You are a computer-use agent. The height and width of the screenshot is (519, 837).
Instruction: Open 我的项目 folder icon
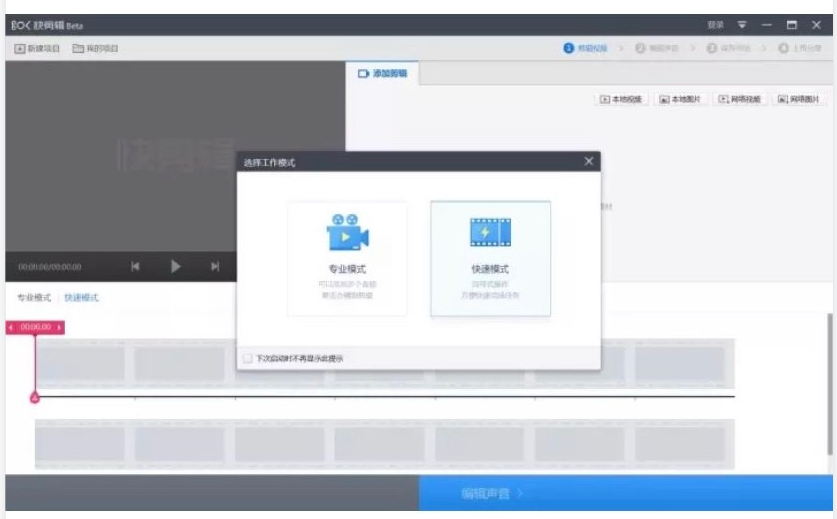78,49
